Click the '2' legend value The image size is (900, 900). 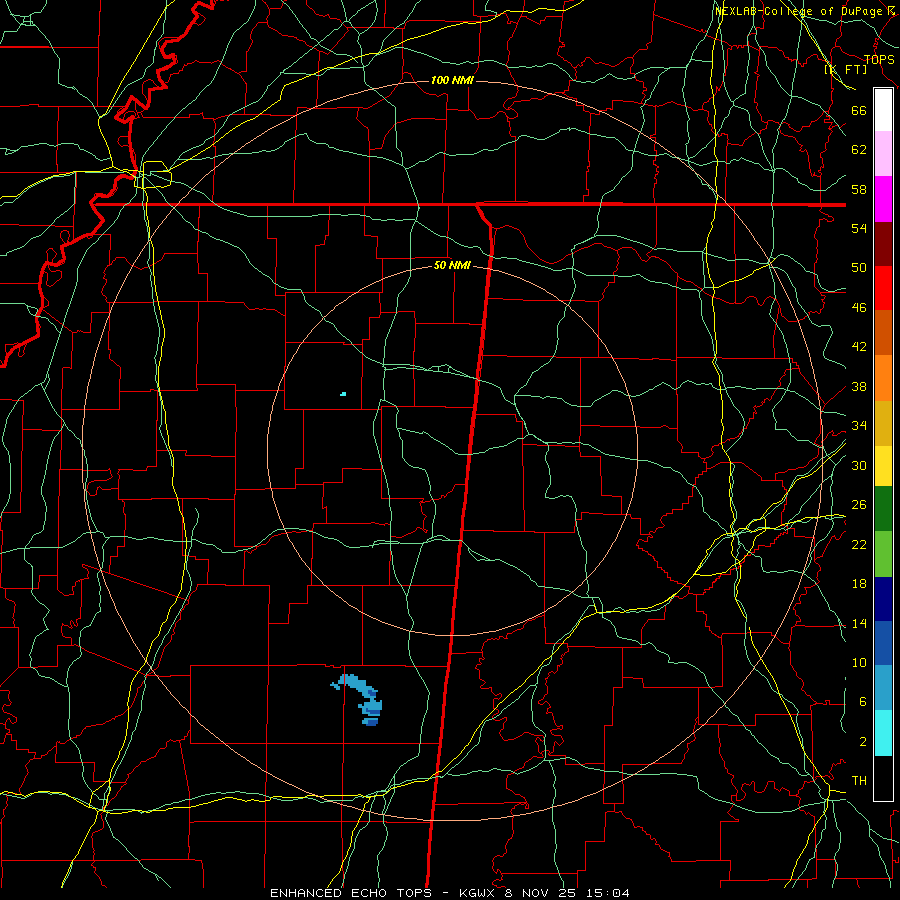[x=863, y=742]
